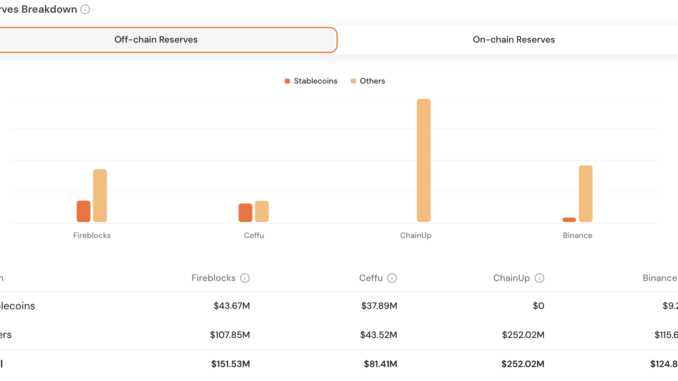Switch to the On-chain Reserves tab

click(513, 40)
